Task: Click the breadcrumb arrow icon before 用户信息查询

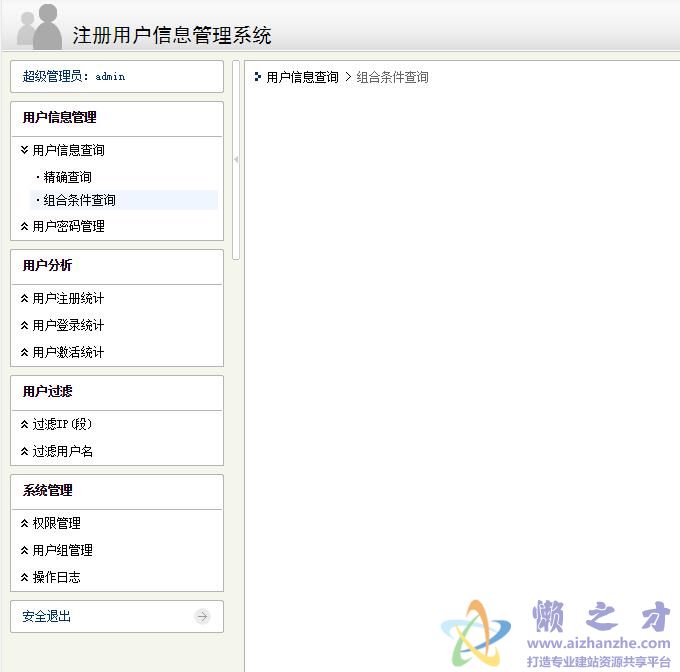Action: [x=258, y=77]
